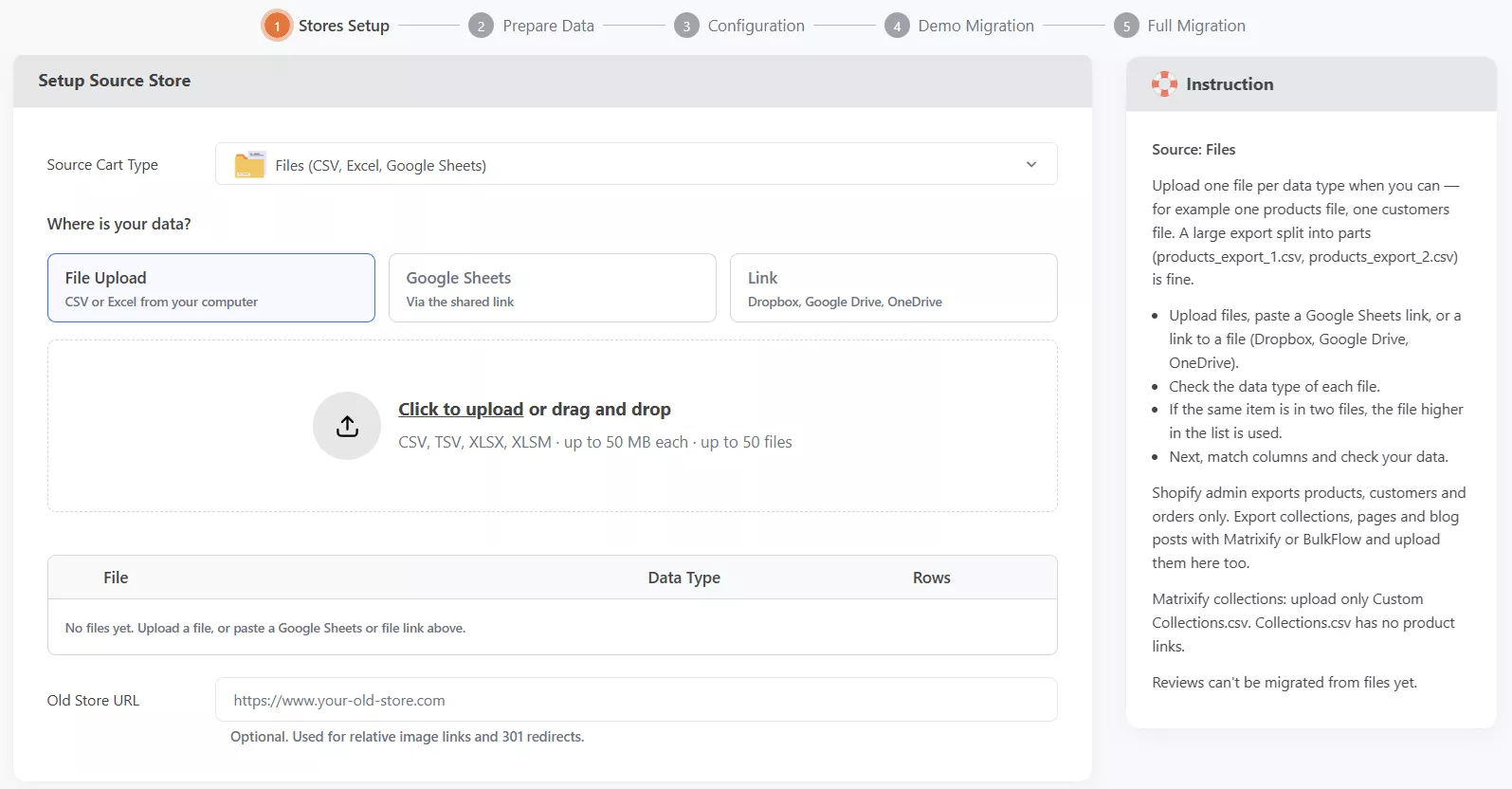Click the 'Setup Source Store' heading
Viewport: 1512px width, 789px height.
115,81
